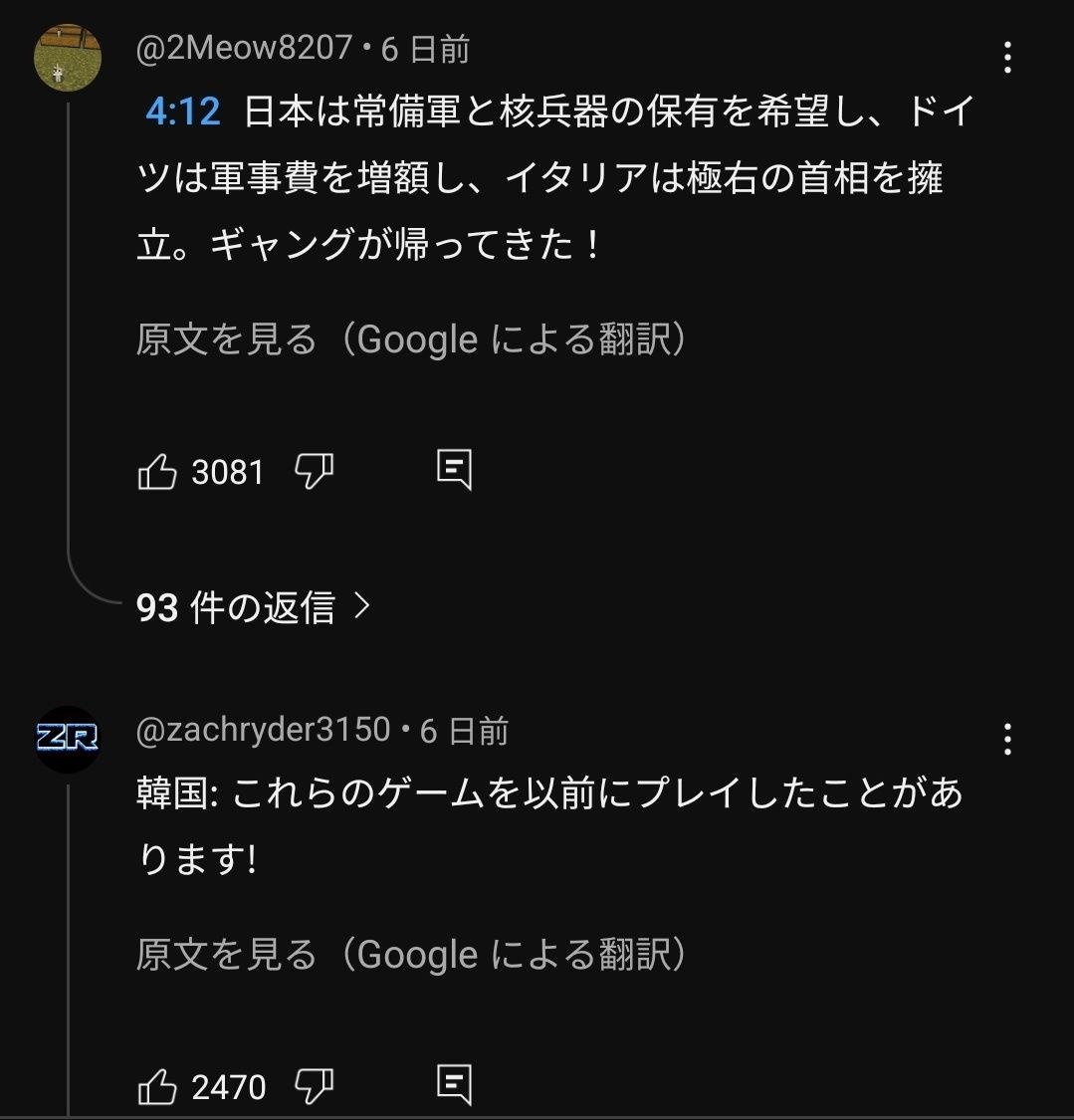Like the @zachryder3150 comment
Screen dimensions: 1074x1120
pos(157,1086)
